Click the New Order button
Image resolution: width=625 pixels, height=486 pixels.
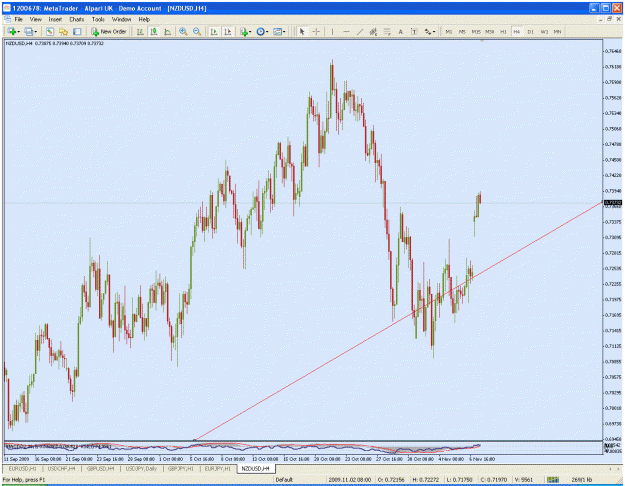[x=109, y=31]
